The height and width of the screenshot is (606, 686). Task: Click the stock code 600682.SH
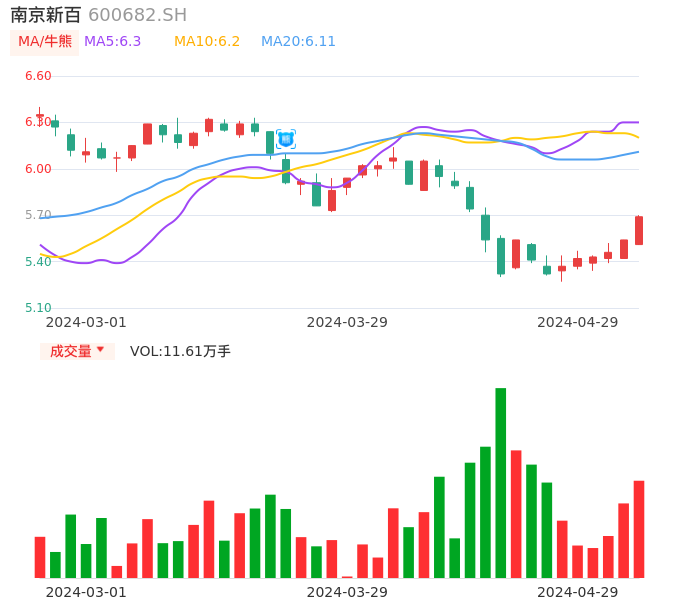point(137,15)
